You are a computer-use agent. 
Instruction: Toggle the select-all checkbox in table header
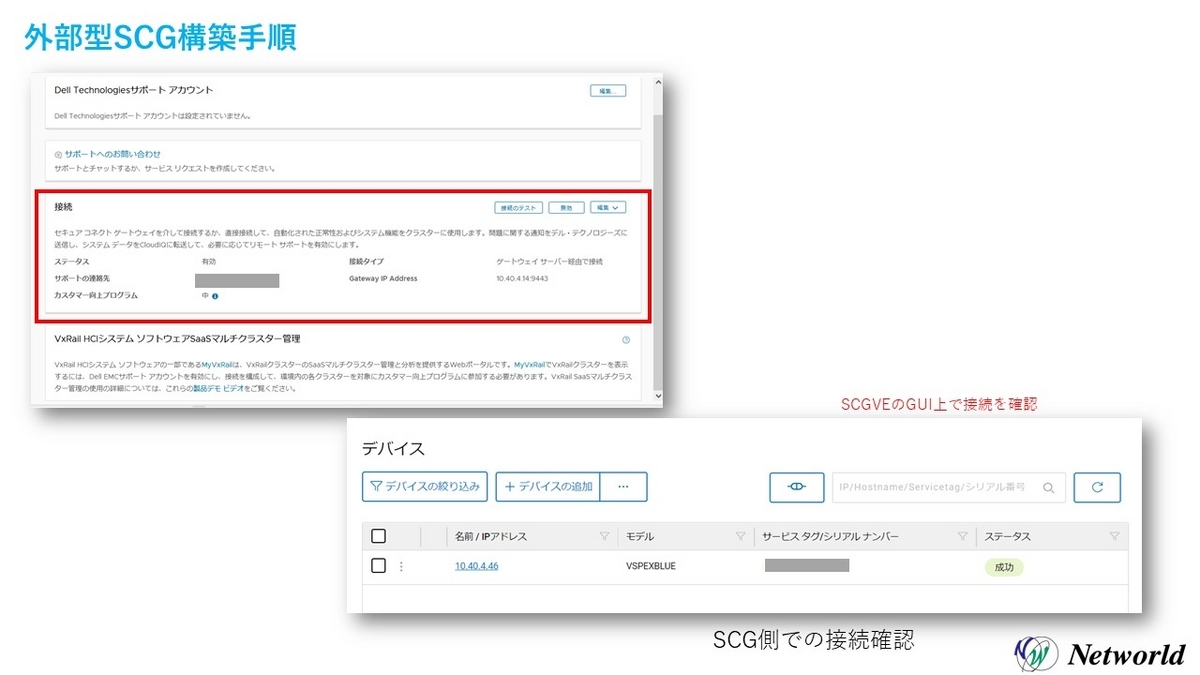click(x=378, y=536)
